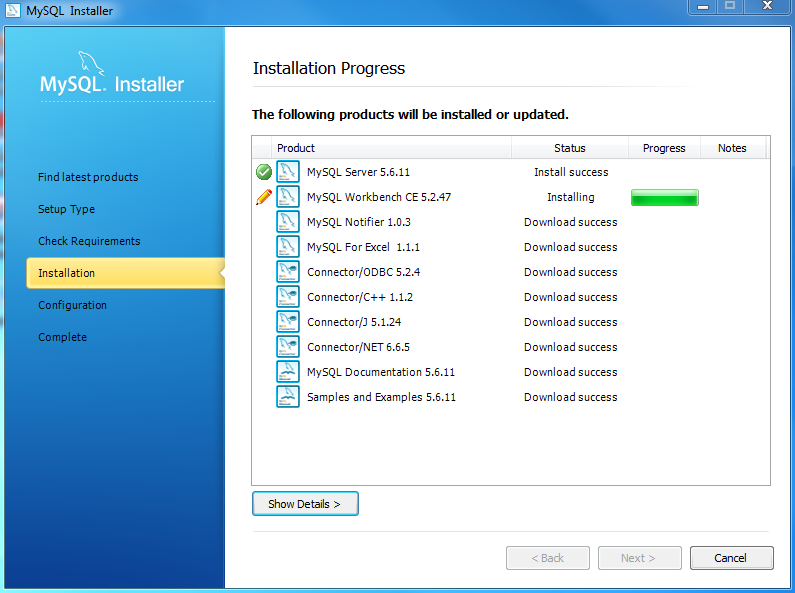Click the MySQL Notifier 1.0.3 icon

(x=288, y=222)
